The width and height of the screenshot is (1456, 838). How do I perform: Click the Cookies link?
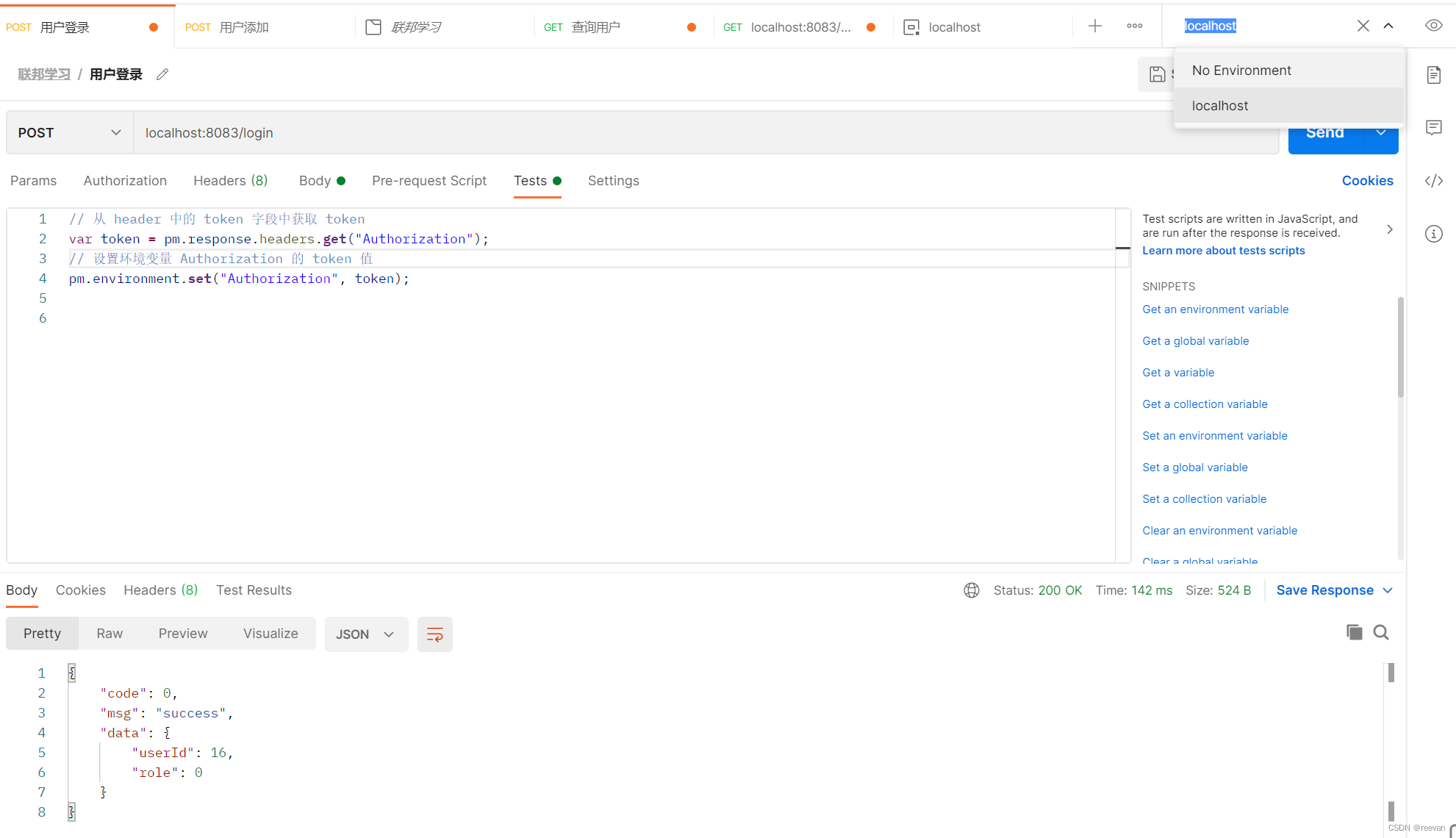1367,181
